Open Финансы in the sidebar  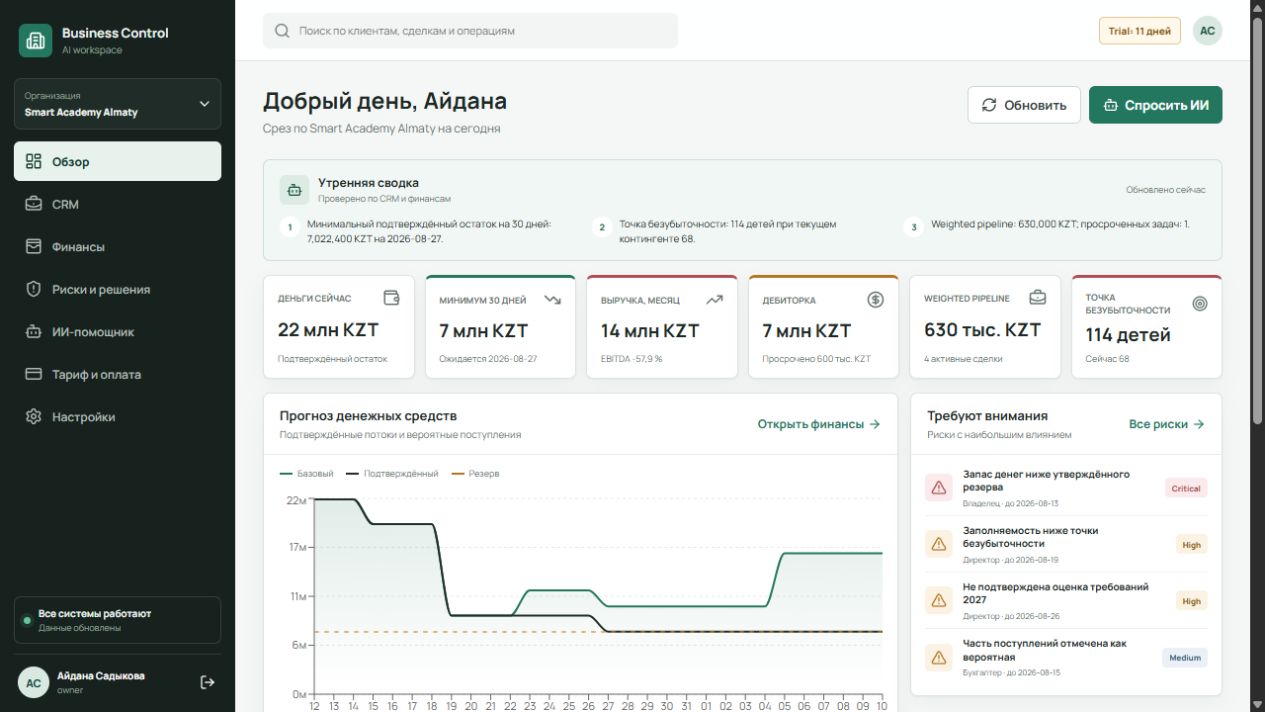point(118,247)
